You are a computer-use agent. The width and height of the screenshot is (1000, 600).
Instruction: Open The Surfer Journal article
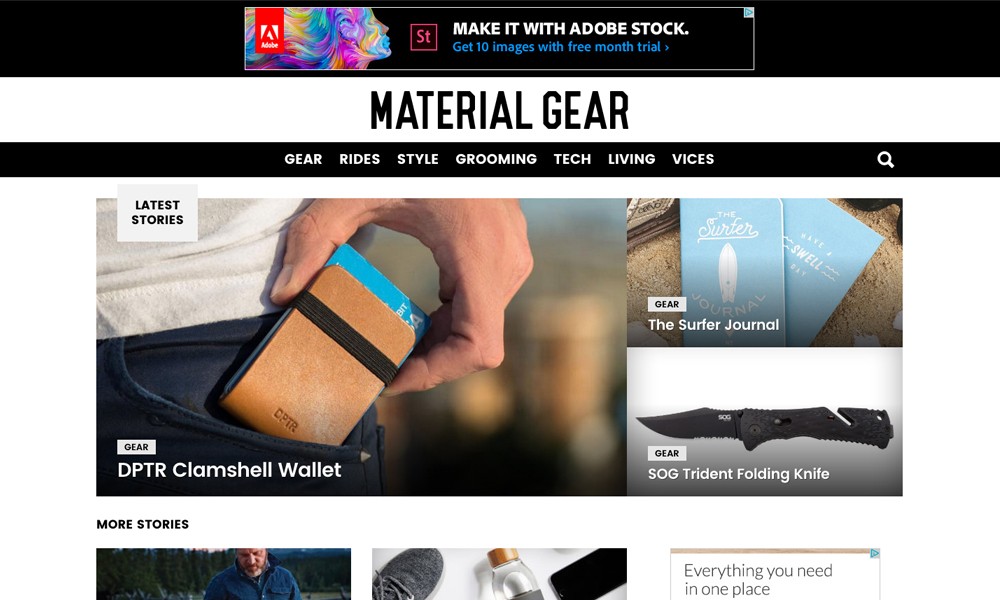(x=713, y=325)
